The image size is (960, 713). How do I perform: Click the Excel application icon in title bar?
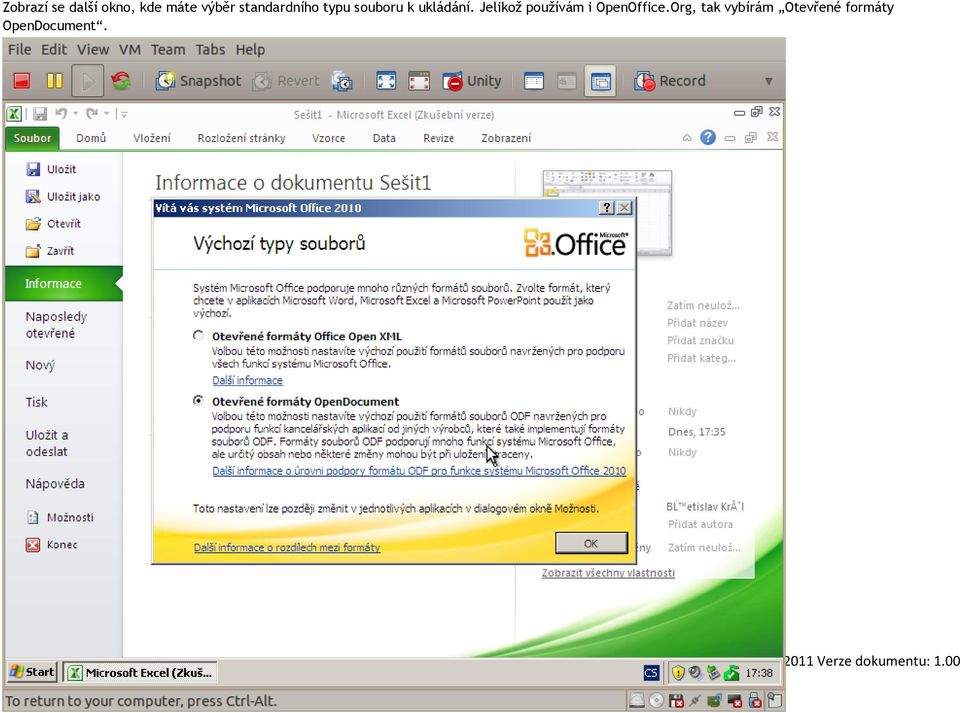(x=14, y=114)
